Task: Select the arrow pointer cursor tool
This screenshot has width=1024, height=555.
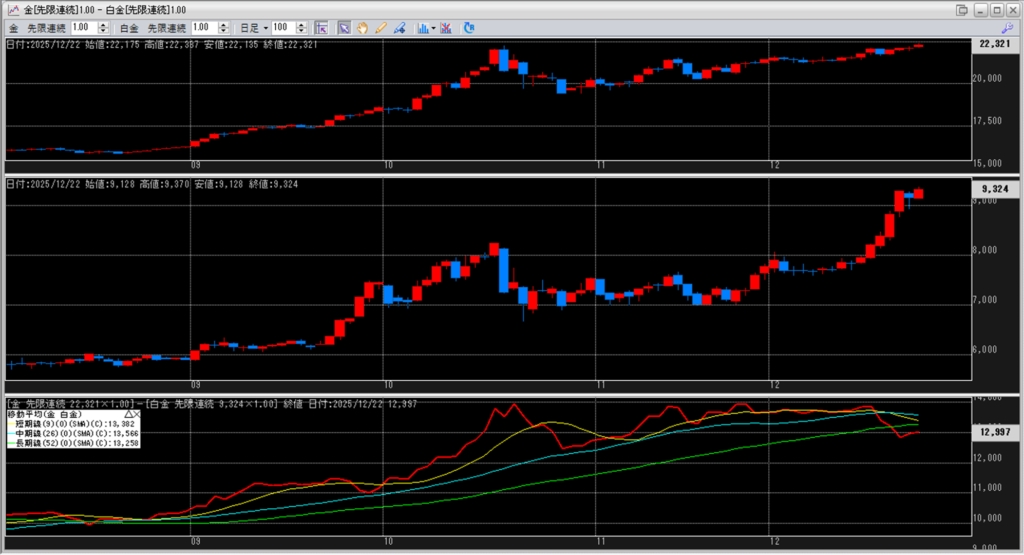Action: tap(344, 28)
